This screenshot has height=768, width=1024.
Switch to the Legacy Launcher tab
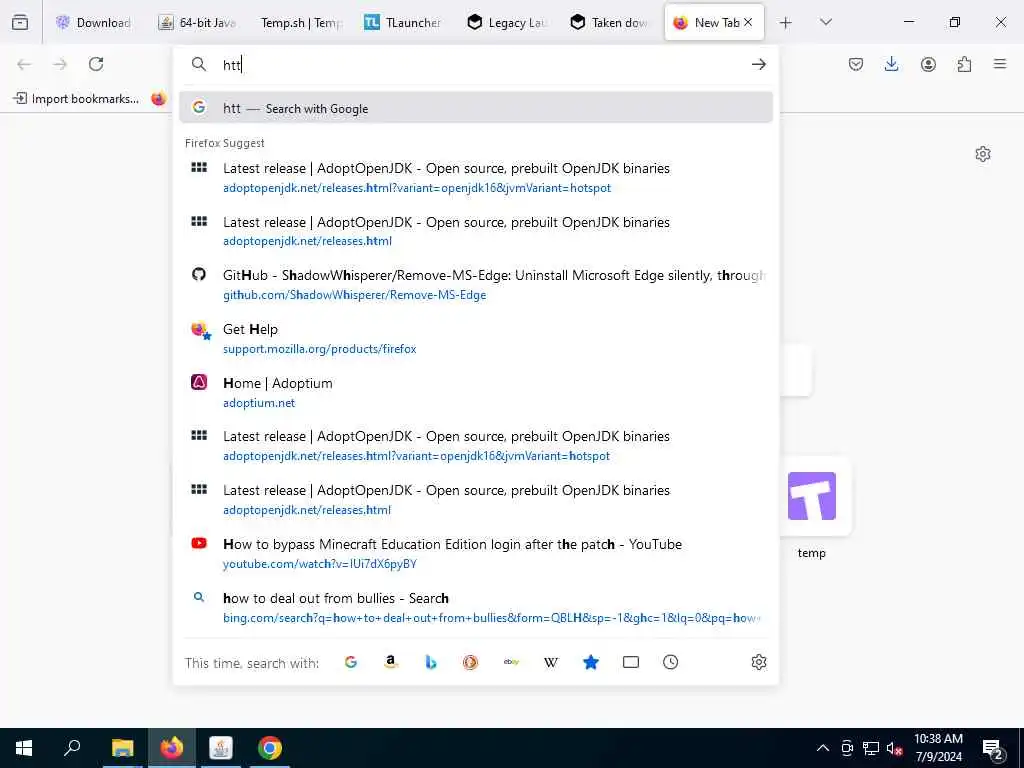point(507,22)
